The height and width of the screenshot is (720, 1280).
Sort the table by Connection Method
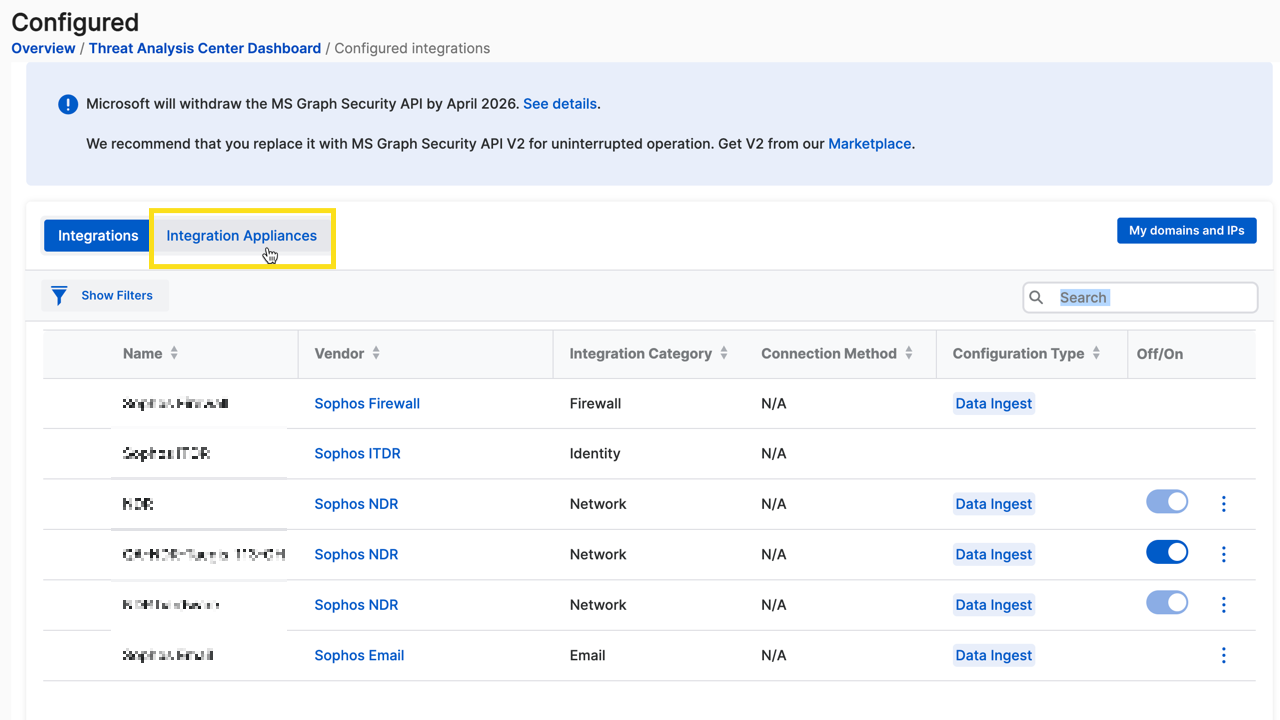click(x=909, y=353)
